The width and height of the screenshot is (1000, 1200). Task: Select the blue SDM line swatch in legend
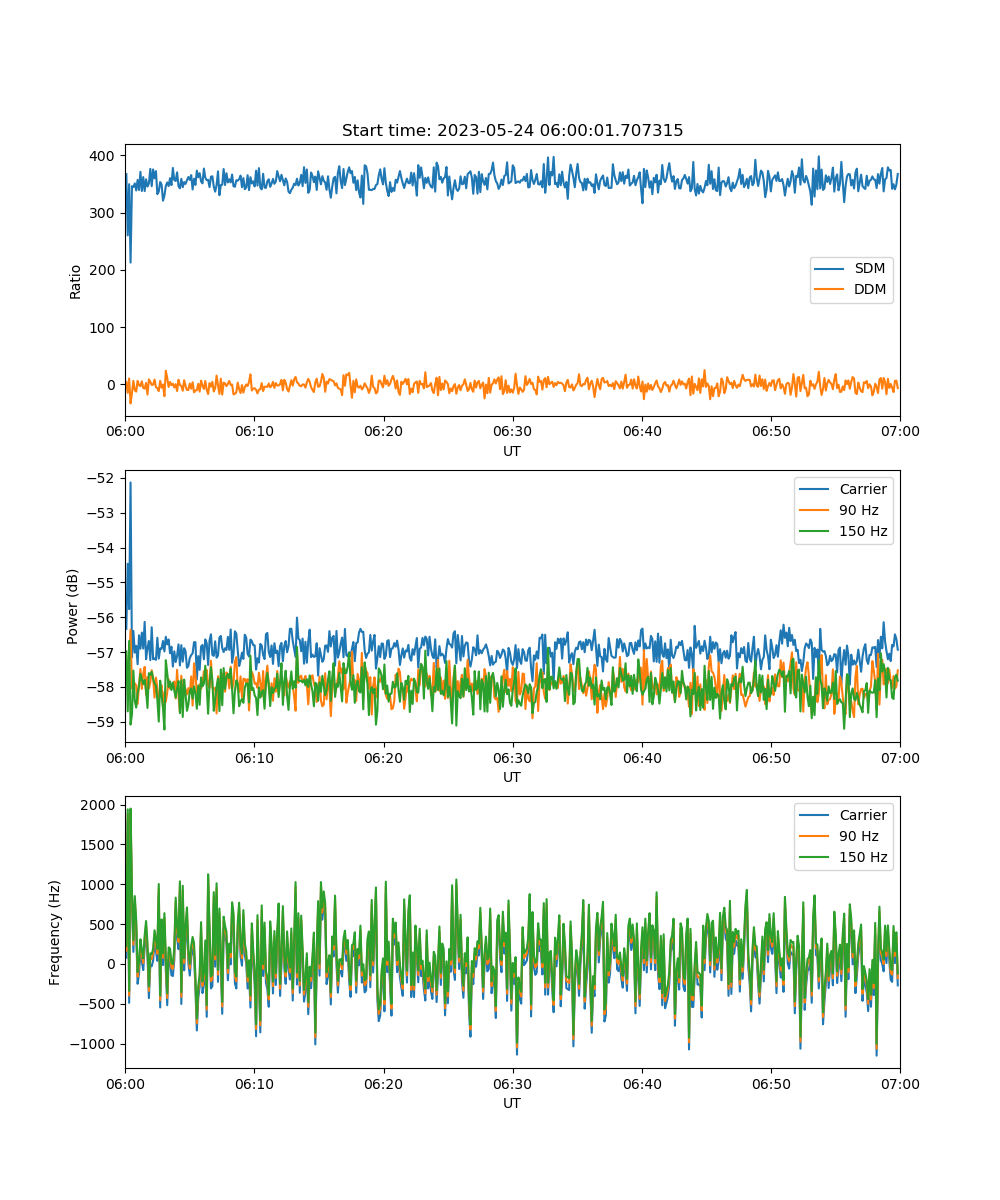[x=831, y=269]
